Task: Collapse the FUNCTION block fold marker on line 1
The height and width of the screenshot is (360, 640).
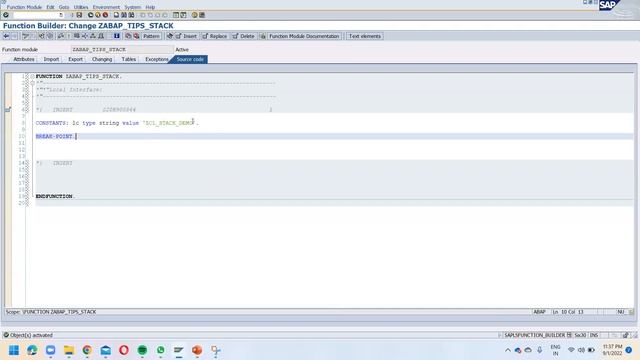Action: 32,76
